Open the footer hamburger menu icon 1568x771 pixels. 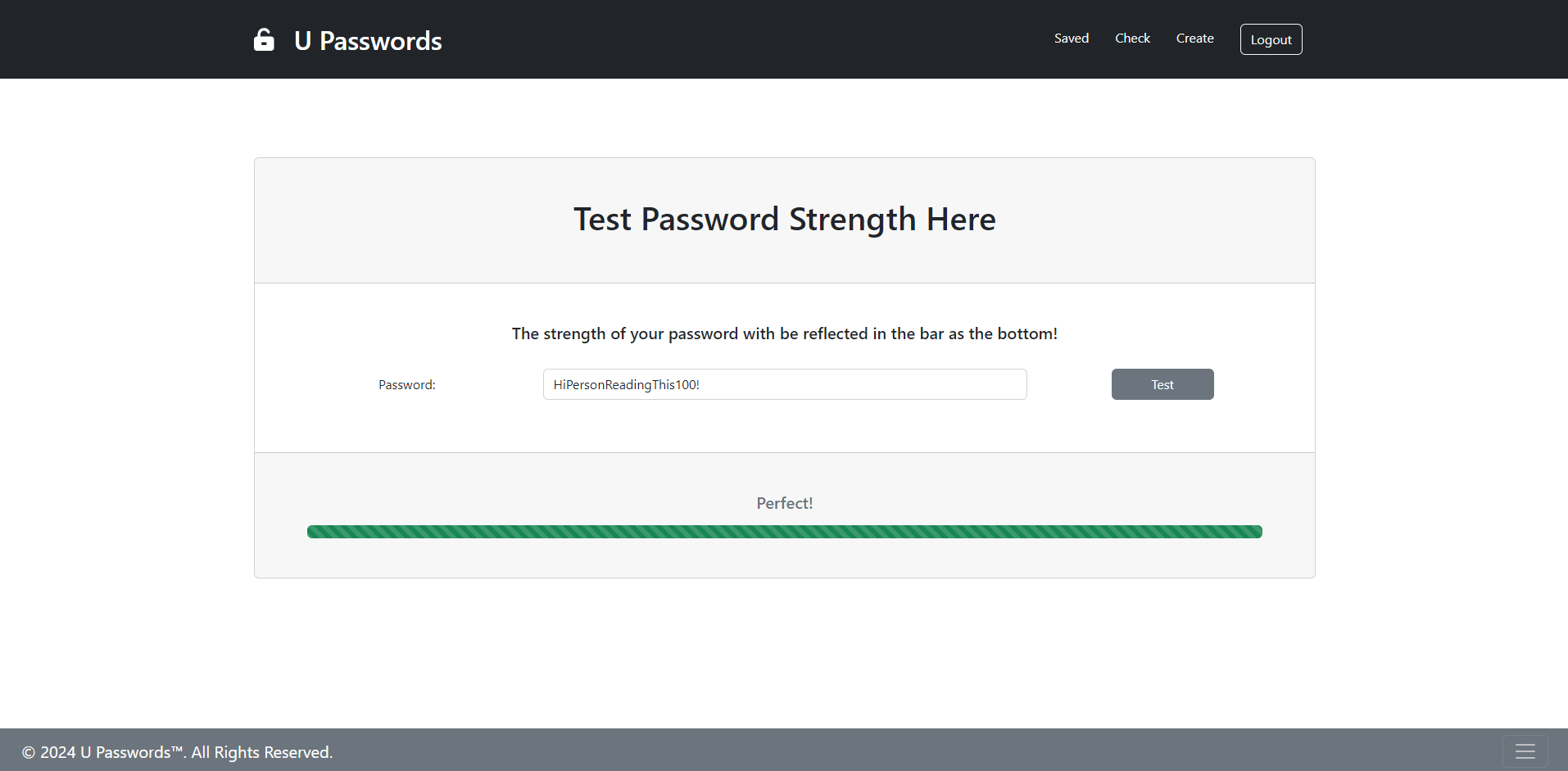(x=1525, y=751)
